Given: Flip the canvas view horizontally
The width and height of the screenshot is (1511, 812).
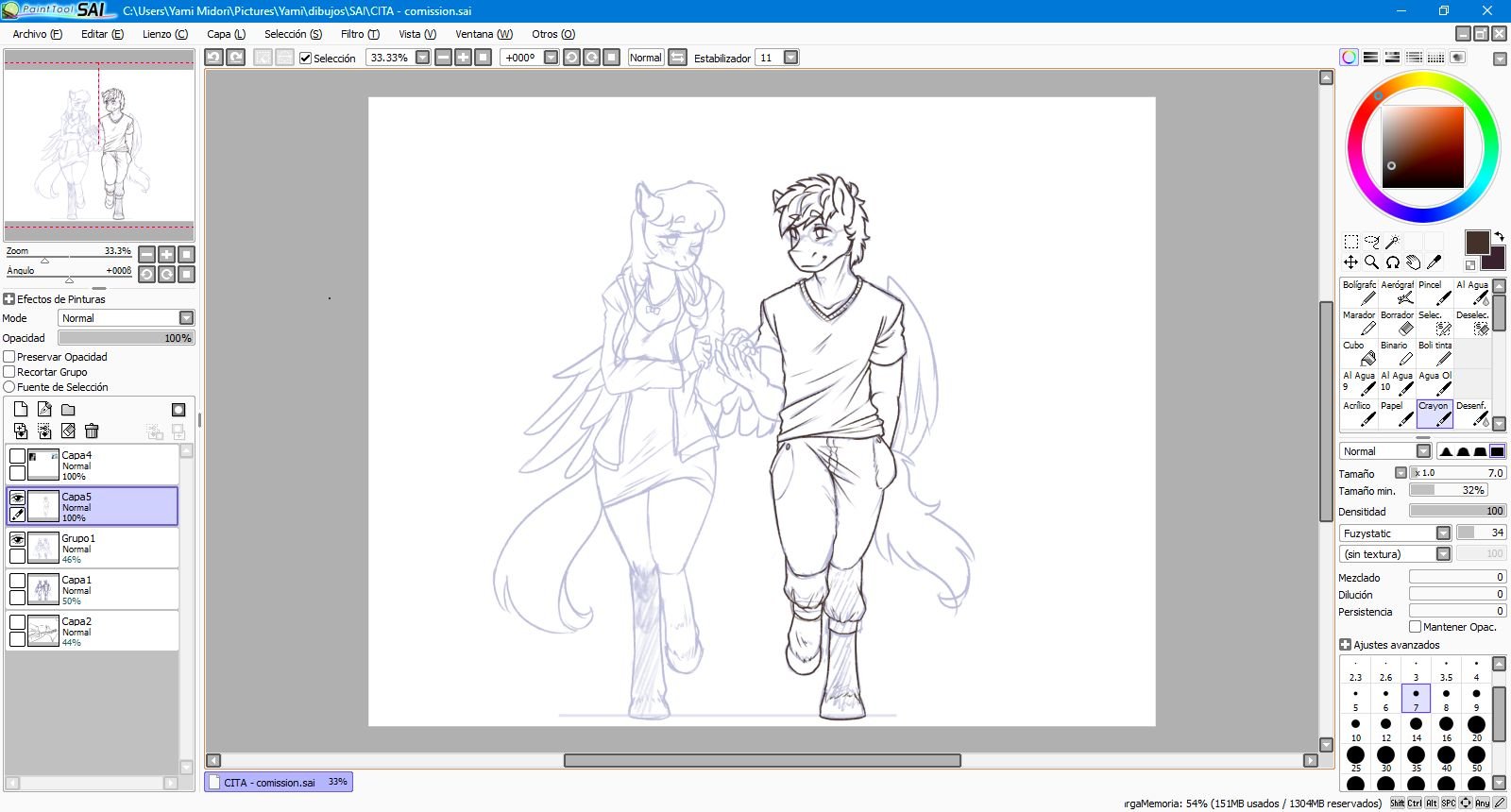Looking at the screenshot, I should point(678,58).
